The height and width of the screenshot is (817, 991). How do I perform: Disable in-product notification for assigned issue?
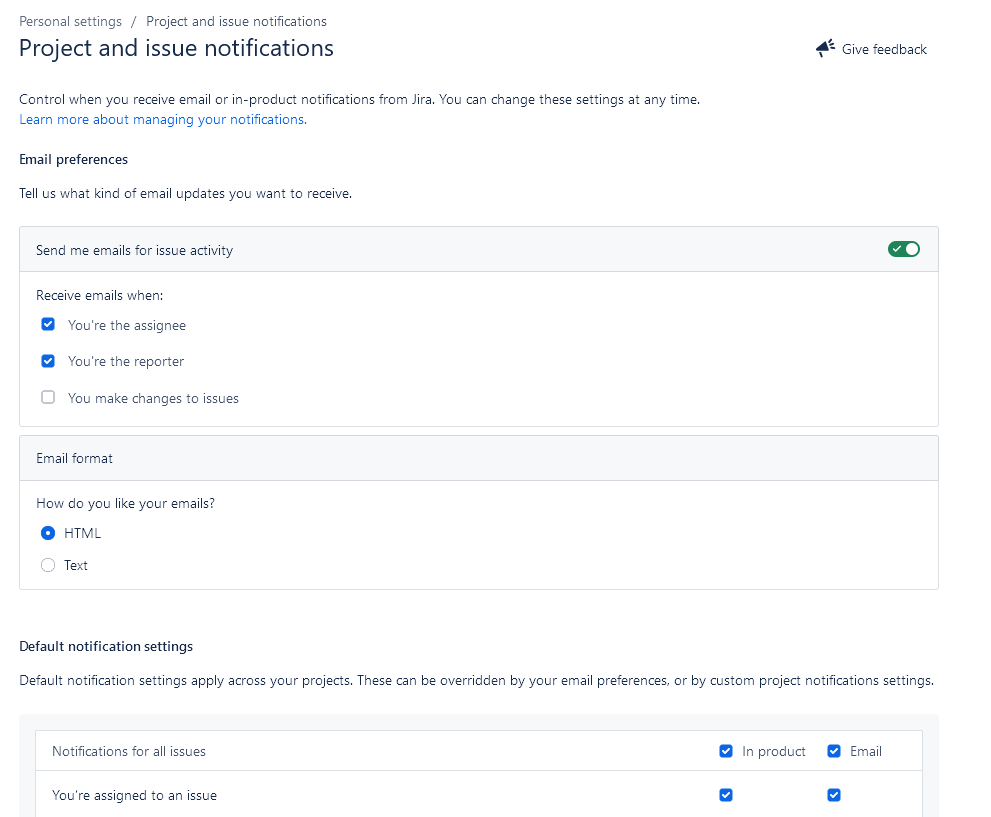click(726, 795)
